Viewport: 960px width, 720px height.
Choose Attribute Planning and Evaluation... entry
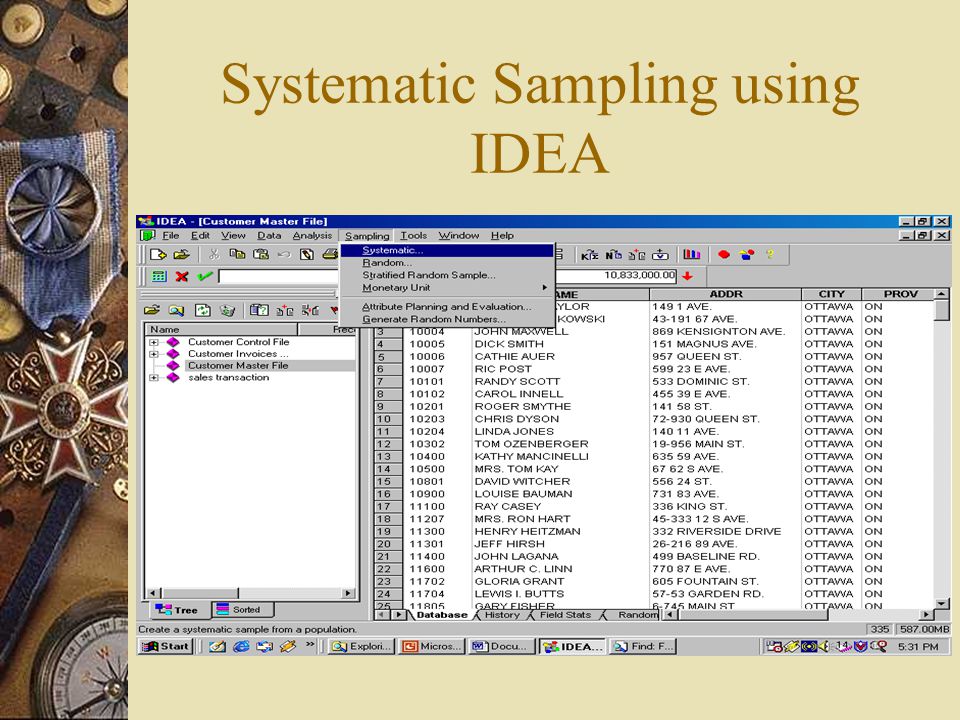click(x=448, y=307)
